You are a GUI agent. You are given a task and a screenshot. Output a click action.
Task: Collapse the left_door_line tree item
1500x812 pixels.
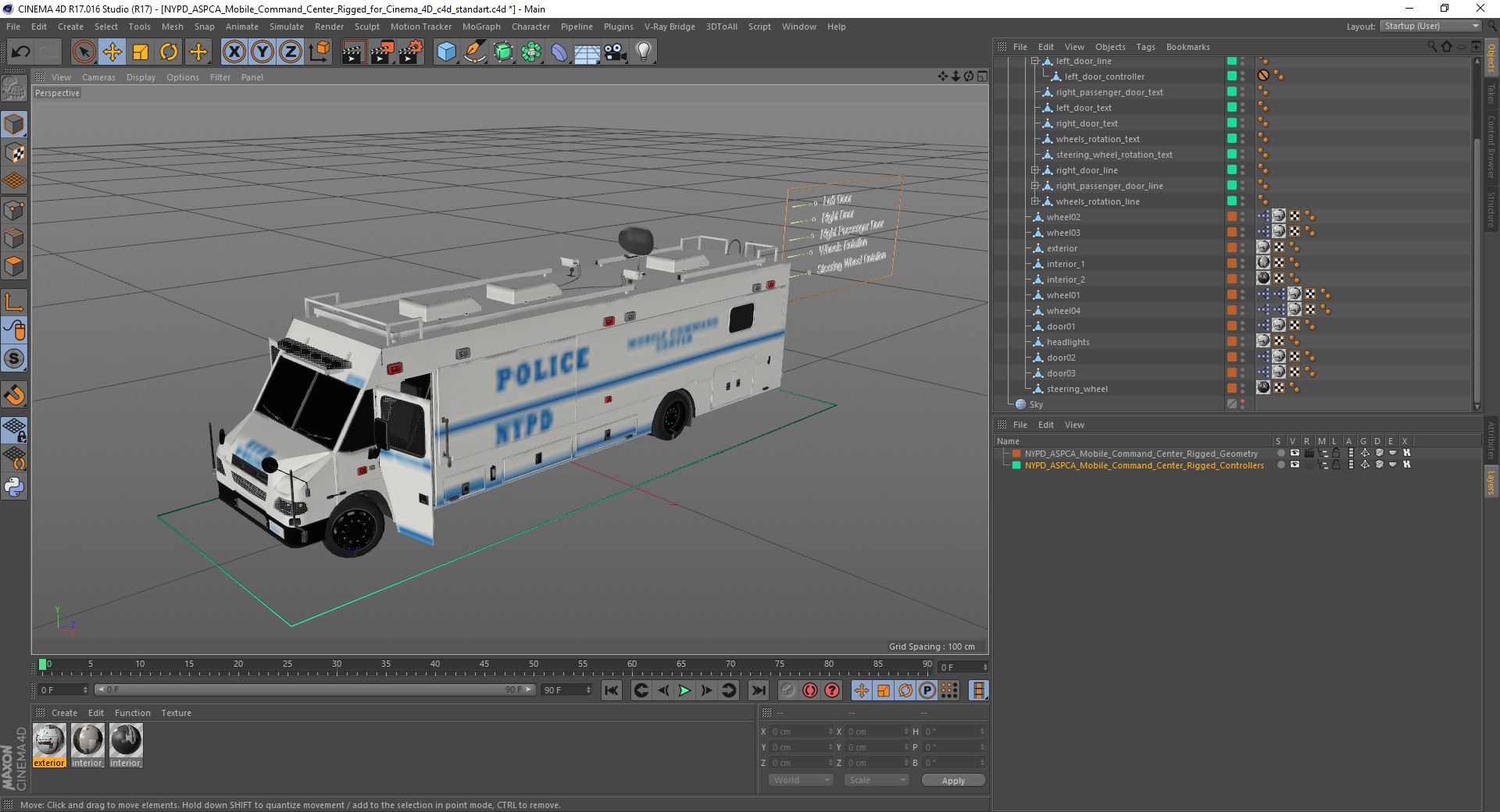[x=1035, y=61]
